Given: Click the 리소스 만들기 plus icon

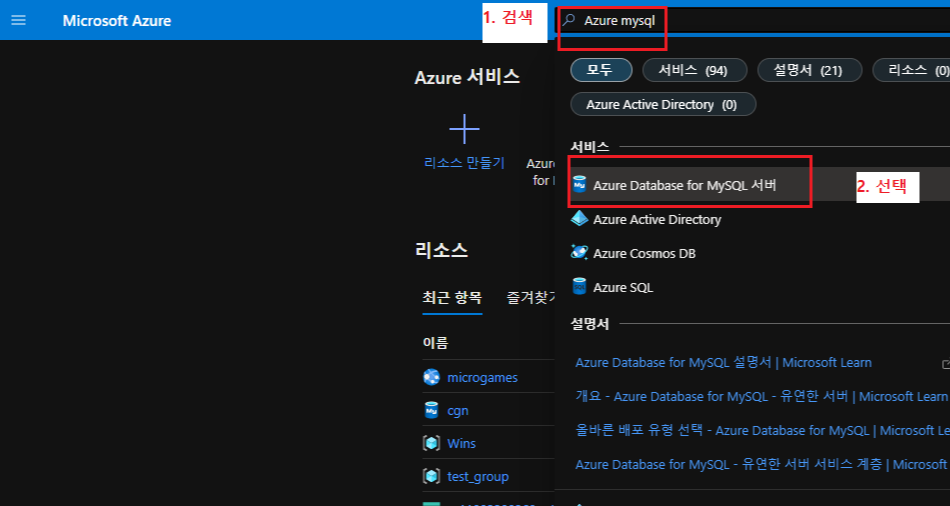Looking at the screenshot, I should 464,128.
